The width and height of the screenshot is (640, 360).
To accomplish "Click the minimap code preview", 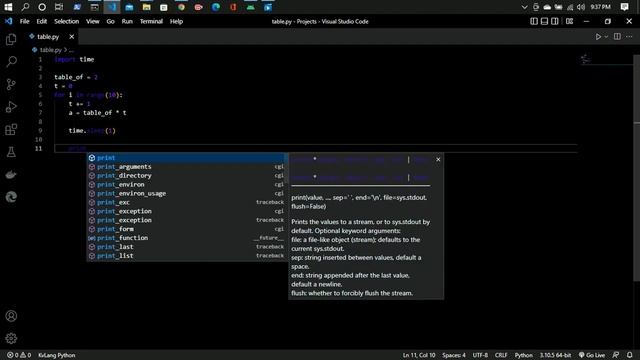I will click(x=585, y=60).
